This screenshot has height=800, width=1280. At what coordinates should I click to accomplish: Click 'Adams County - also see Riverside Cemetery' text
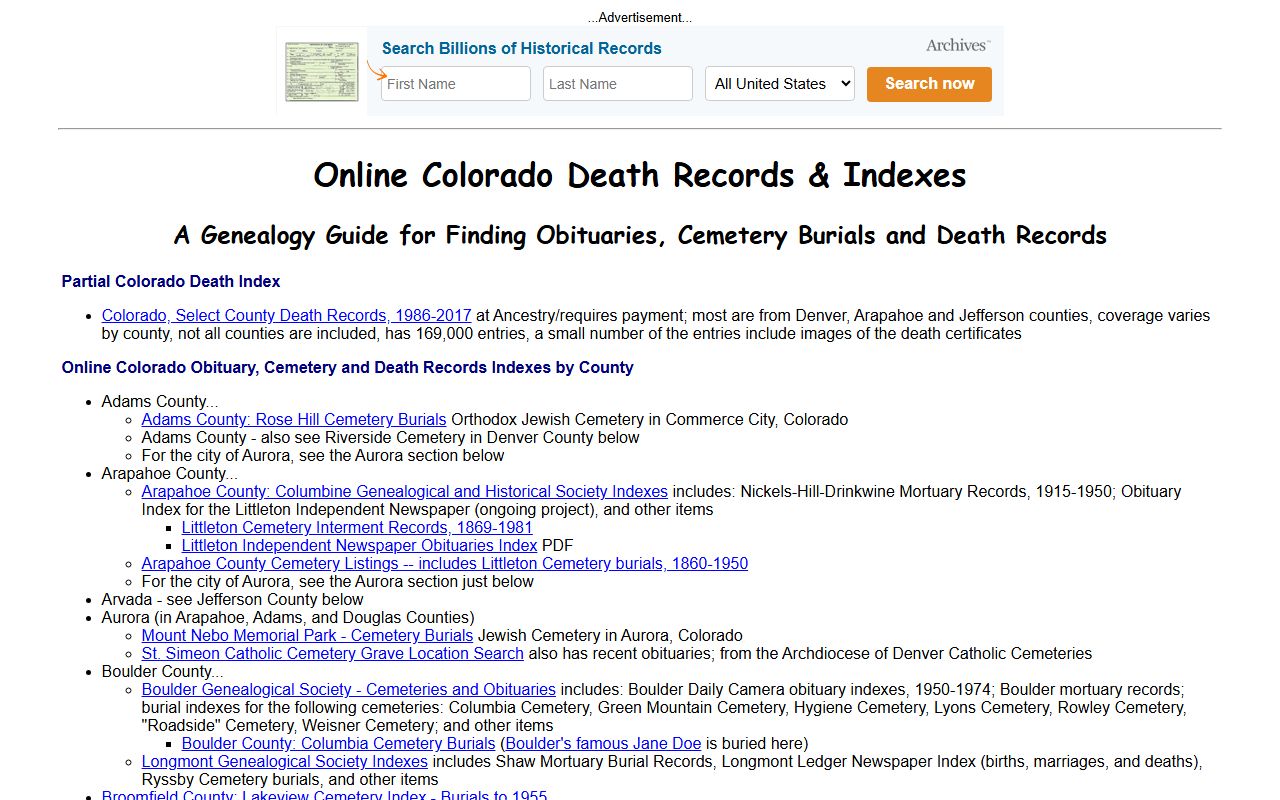391,437
